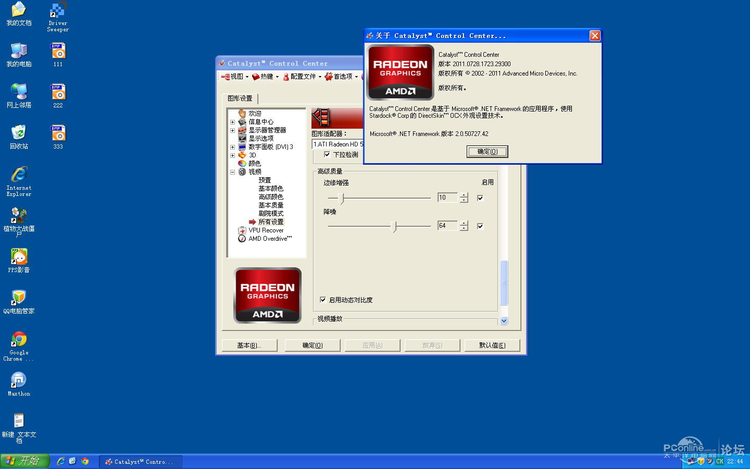Close the 关于 Catalyst Control Center dialog
750x469 pixels.
tap(595, 36)
